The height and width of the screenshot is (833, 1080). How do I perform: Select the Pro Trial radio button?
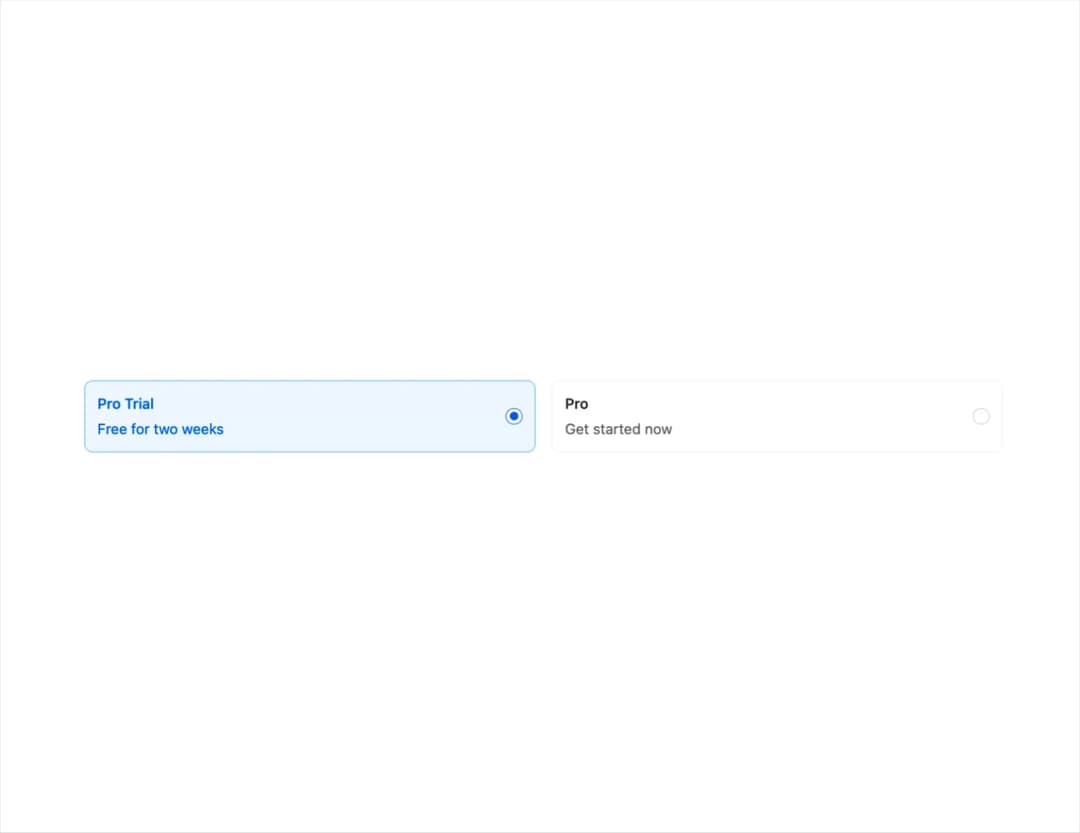[513, 416]
